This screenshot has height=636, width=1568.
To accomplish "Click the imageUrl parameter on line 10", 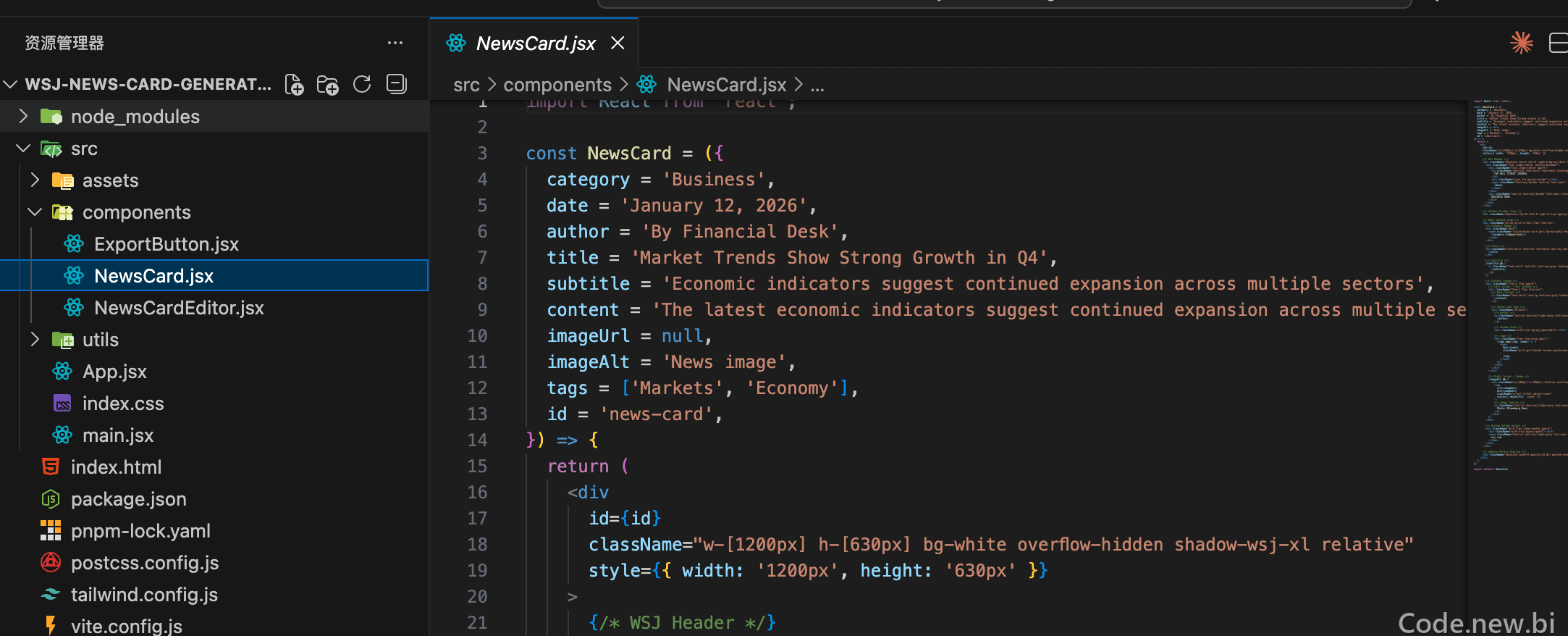I will click(x=588, y=335).
